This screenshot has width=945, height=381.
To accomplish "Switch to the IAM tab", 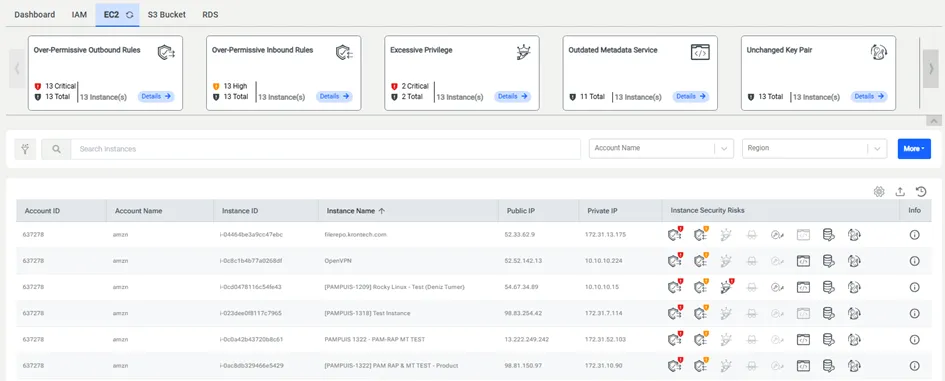I will tap(80, 14).
